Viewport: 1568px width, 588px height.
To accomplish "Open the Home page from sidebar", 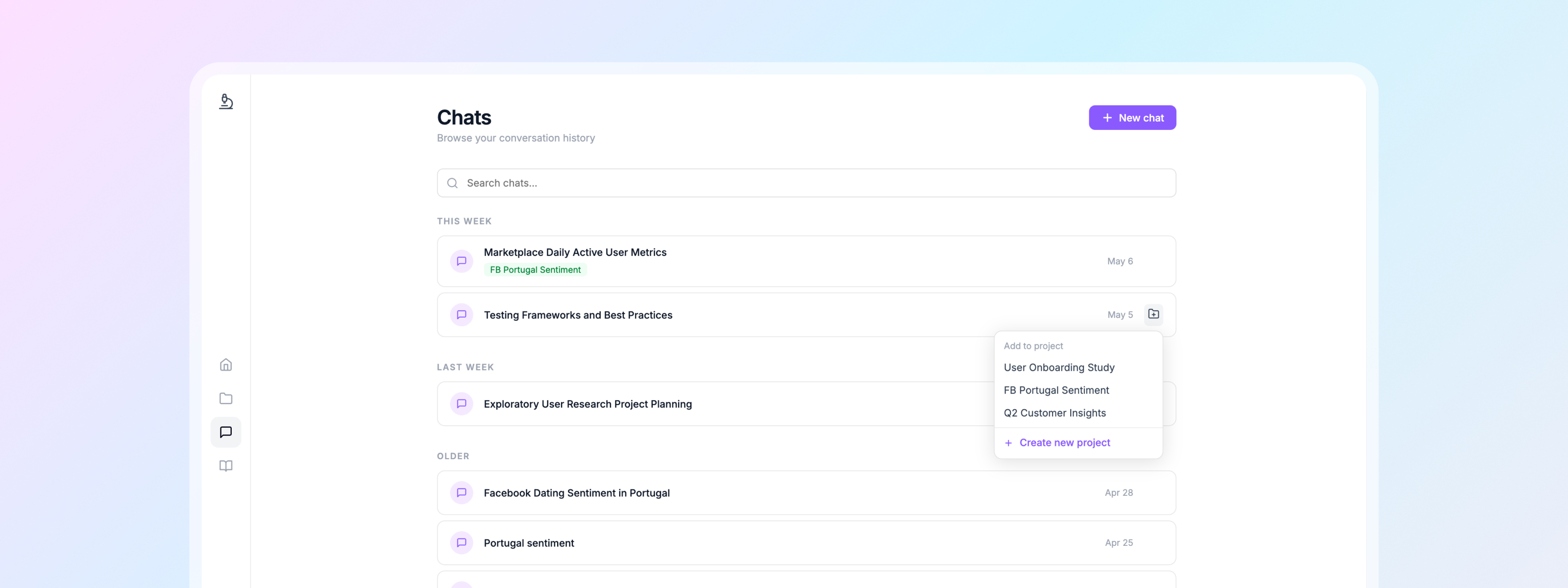I will click(226, 365).
